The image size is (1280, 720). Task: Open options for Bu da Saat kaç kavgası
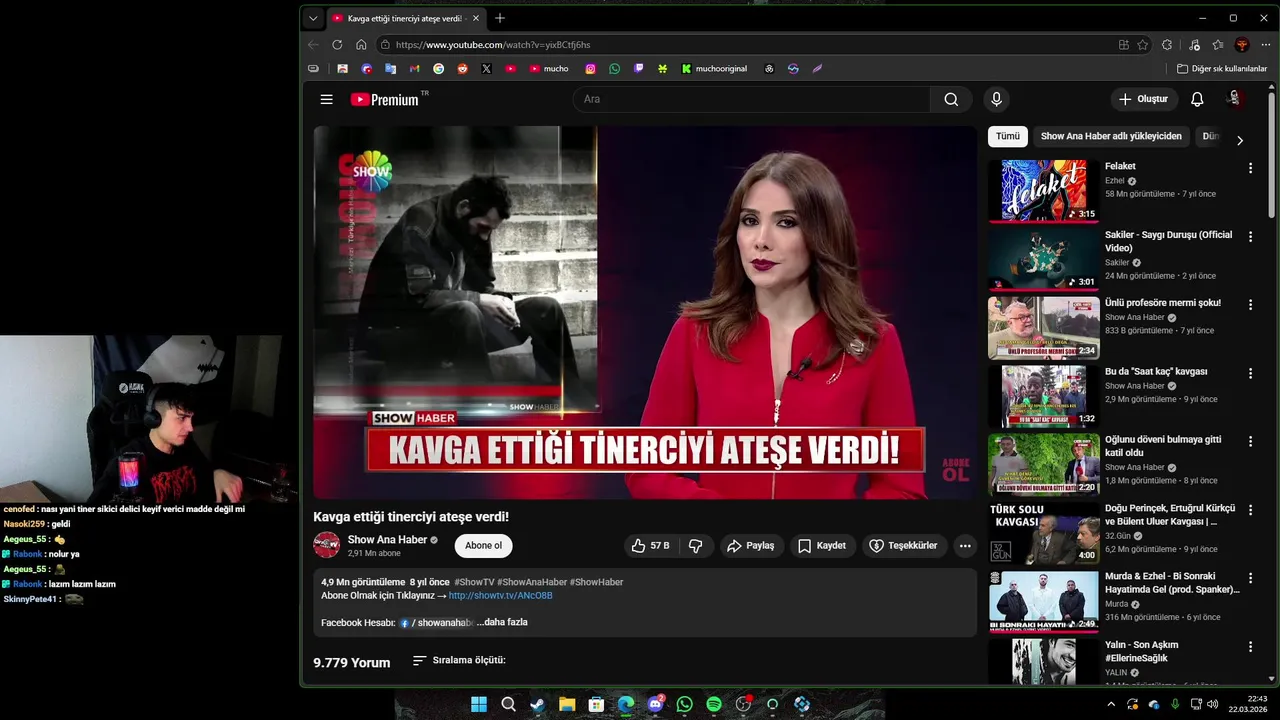(x=1249, y=373)
